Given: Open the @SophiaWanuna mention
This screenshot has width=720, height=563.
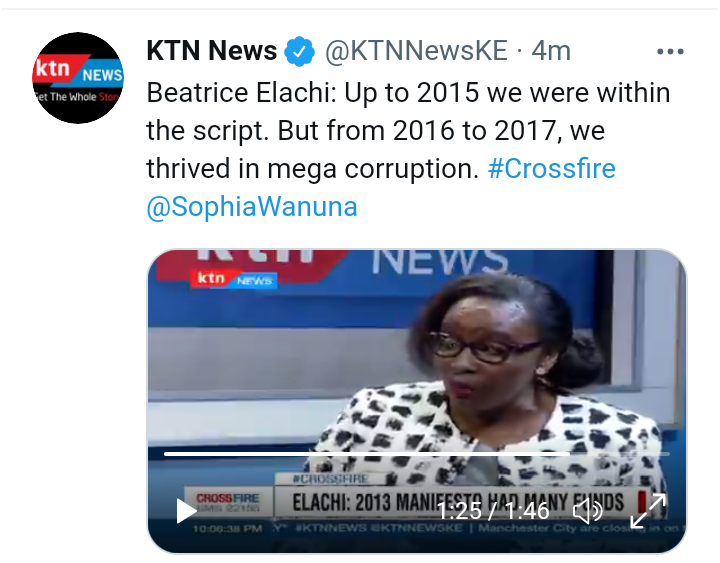Looking at the screenshot, I should point(252,207).
